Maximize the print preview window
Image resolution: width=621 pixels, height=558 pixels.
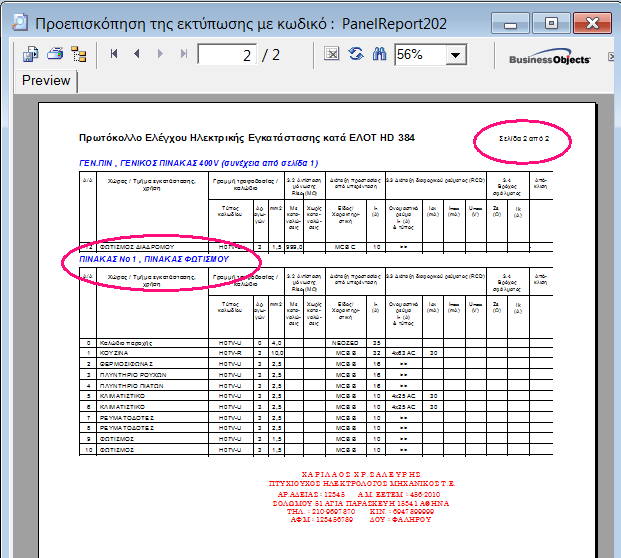tap(549, 20)
